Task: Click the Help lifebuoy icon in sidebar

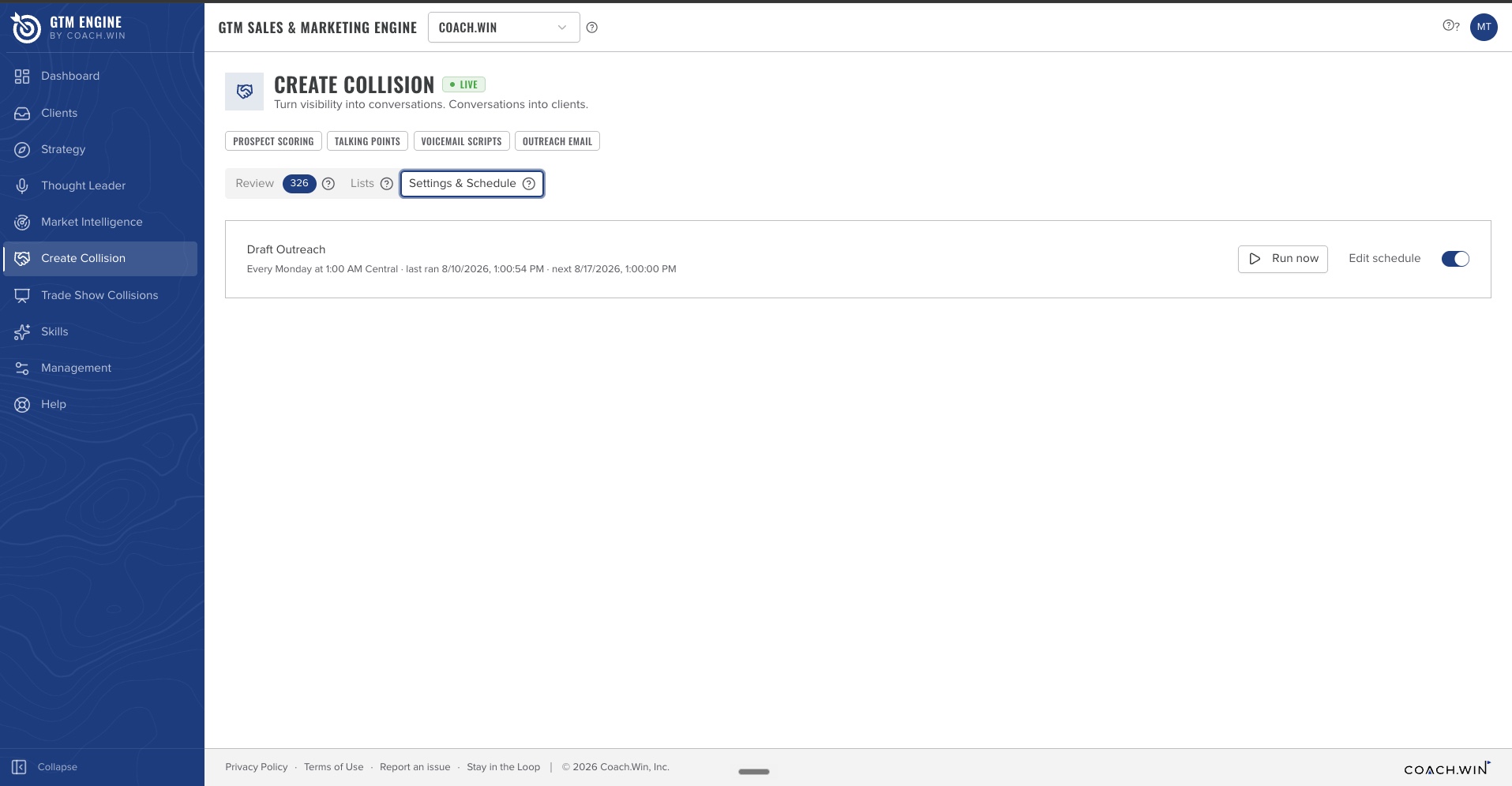Action: [x=22, y=405]
